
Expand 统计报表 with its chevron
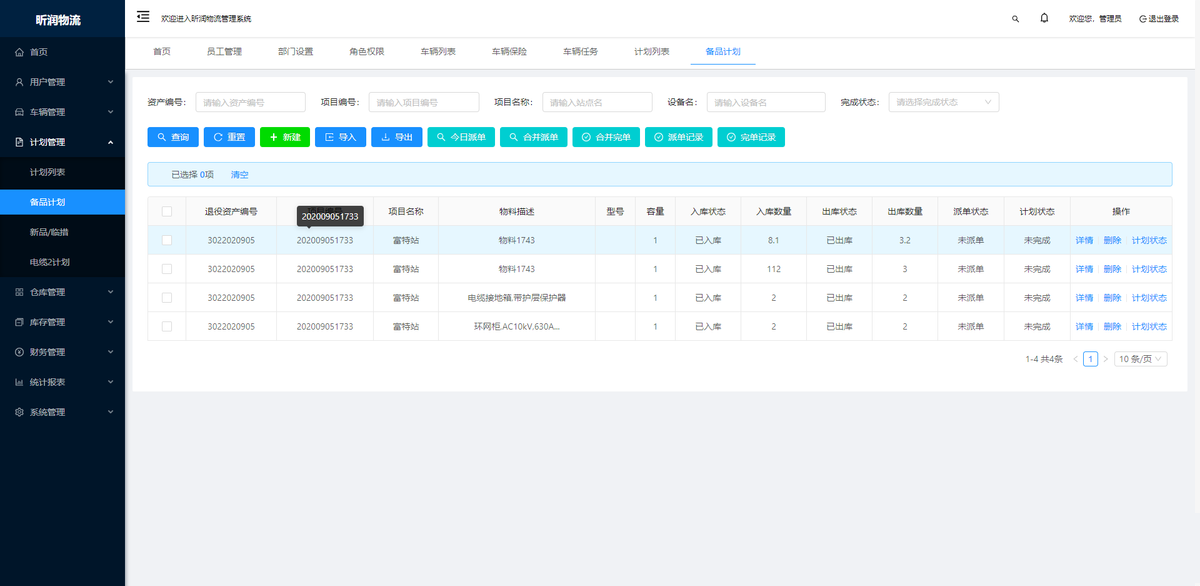point(110,382)
